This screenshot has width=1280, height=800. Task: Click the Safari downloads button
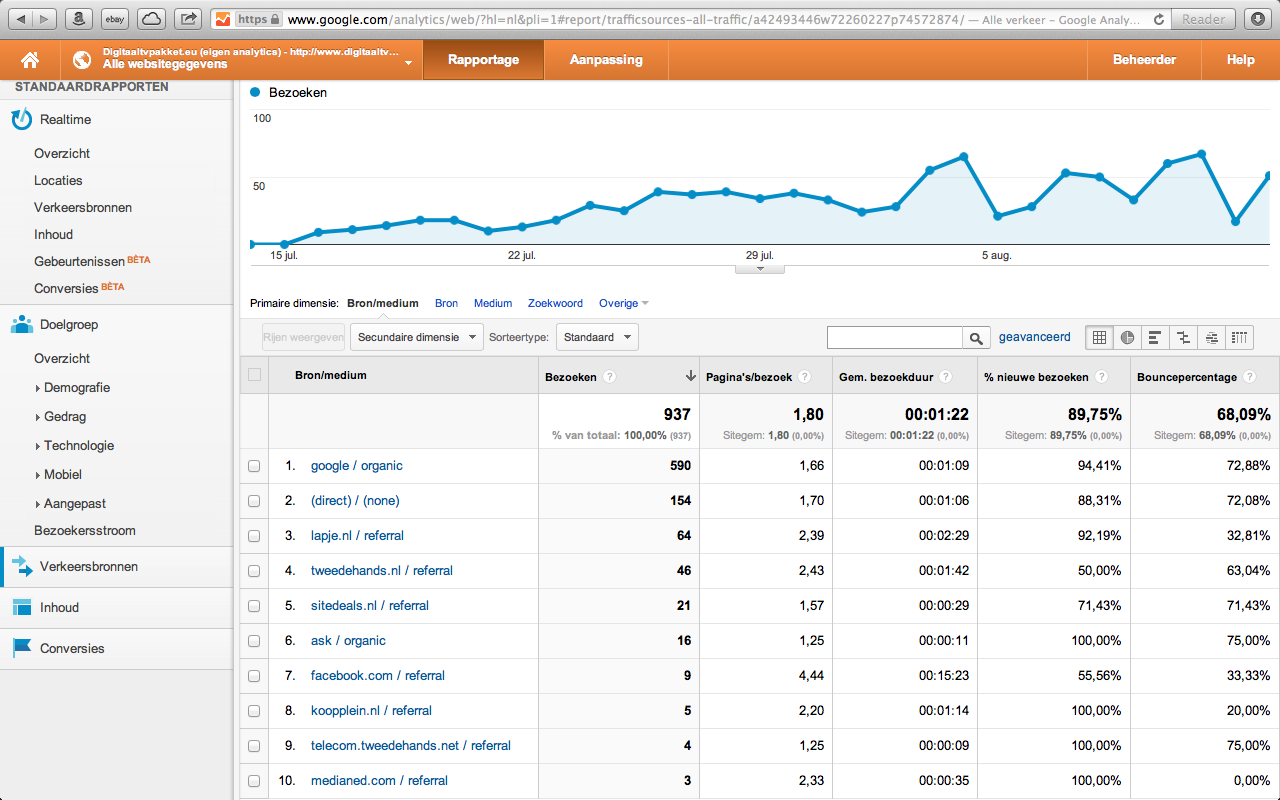[x=1258, y=19]
